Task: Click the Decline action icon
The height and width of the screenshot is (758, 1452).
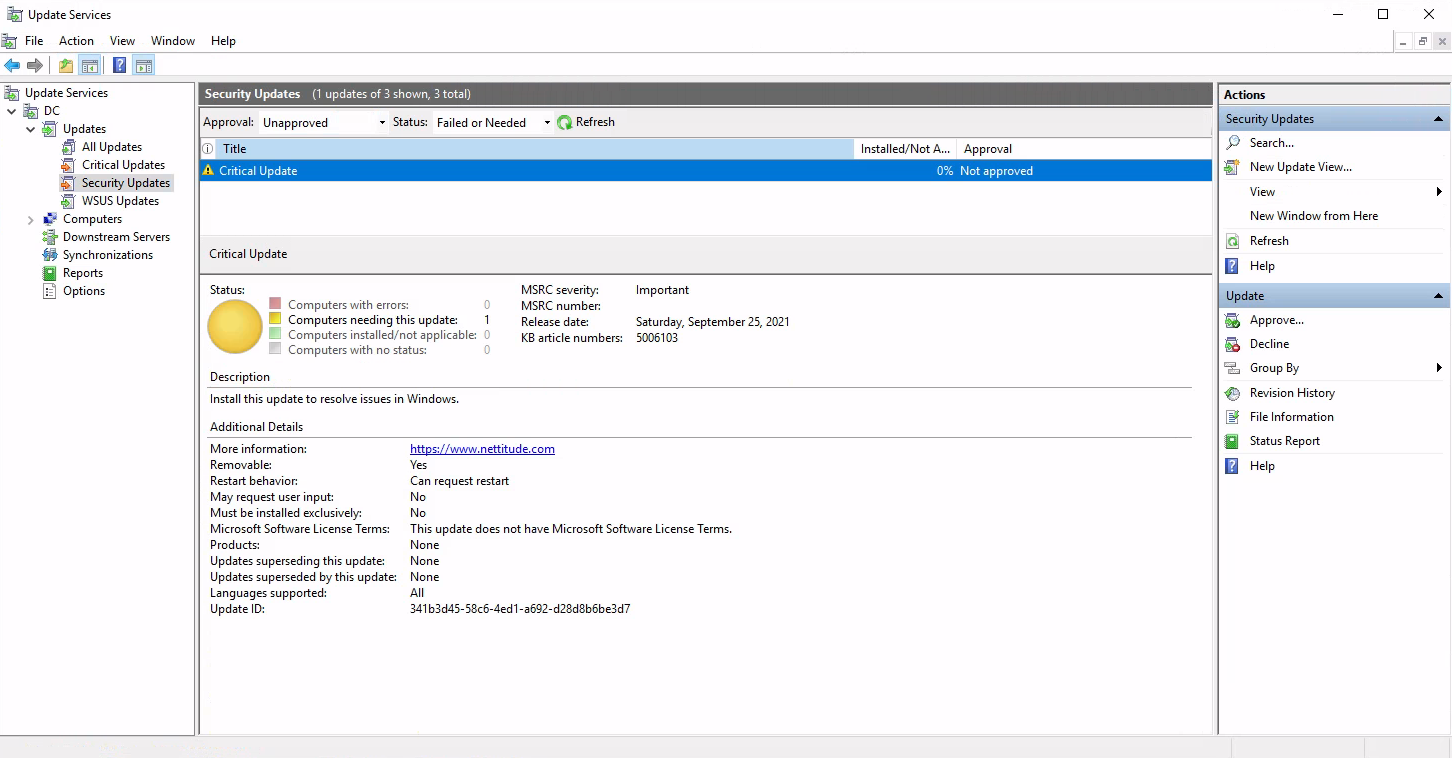Action: [x=1233, y=344]
